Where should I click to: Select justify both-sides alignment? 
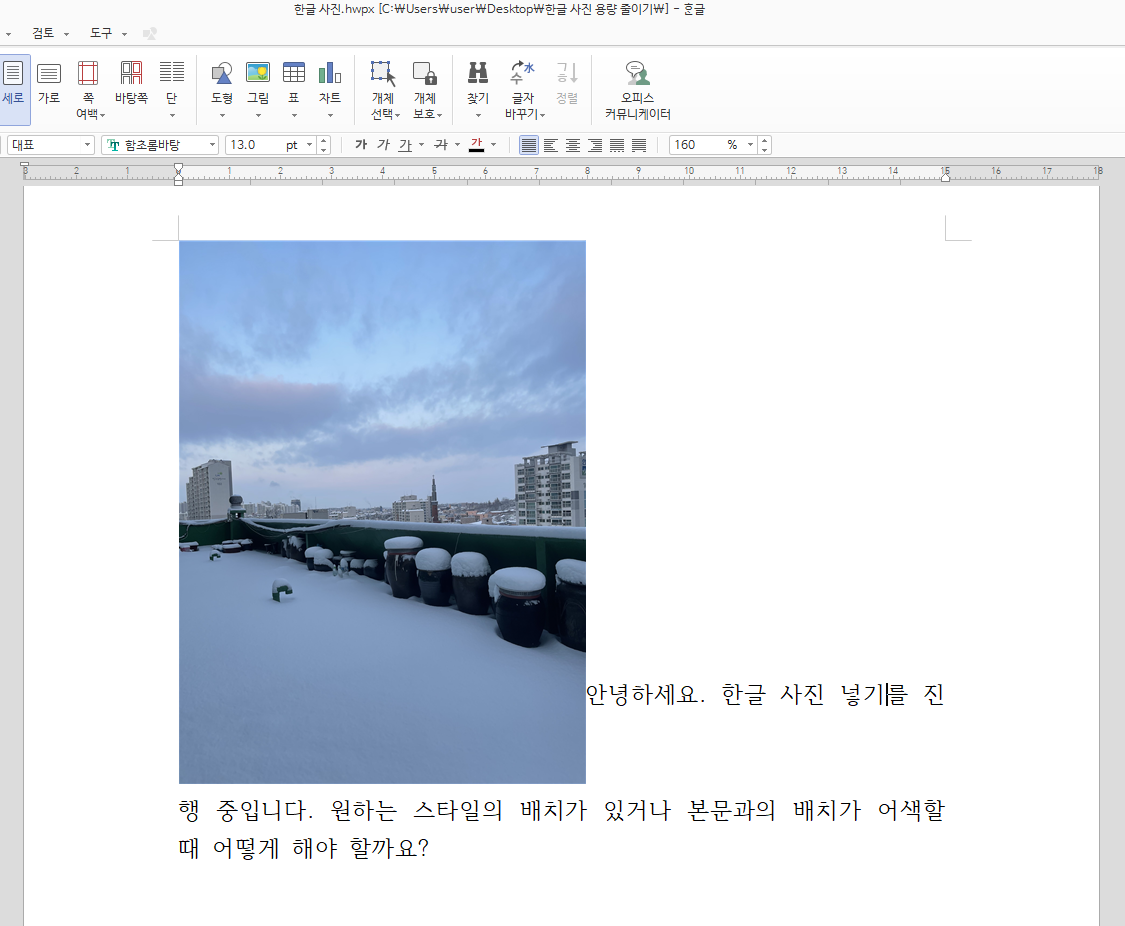(529, 145)
